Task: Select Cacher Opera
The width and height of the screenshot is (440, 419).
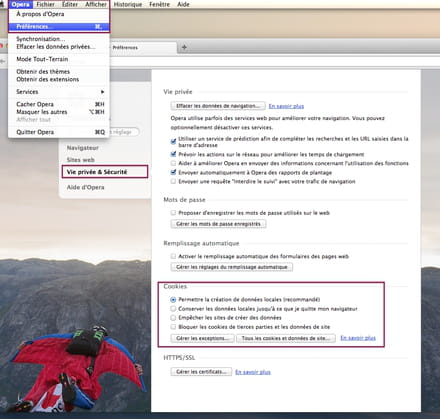Action: coord(59,104)
